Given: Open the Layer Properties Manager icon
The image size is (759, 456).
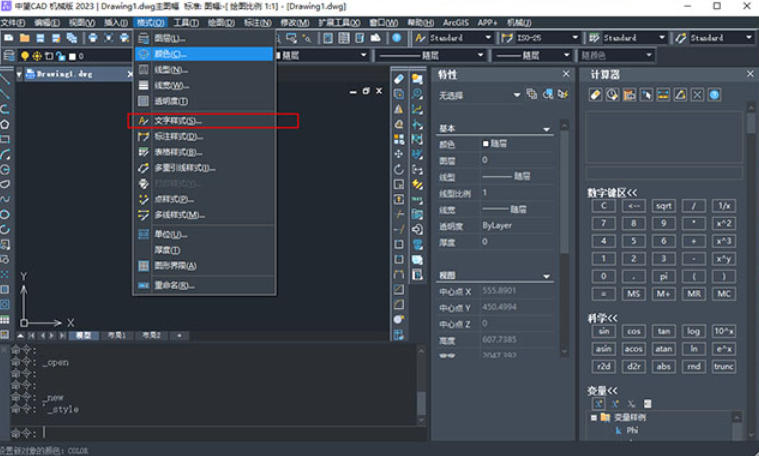Looking at the screenshot, I should tap(9, 56).
